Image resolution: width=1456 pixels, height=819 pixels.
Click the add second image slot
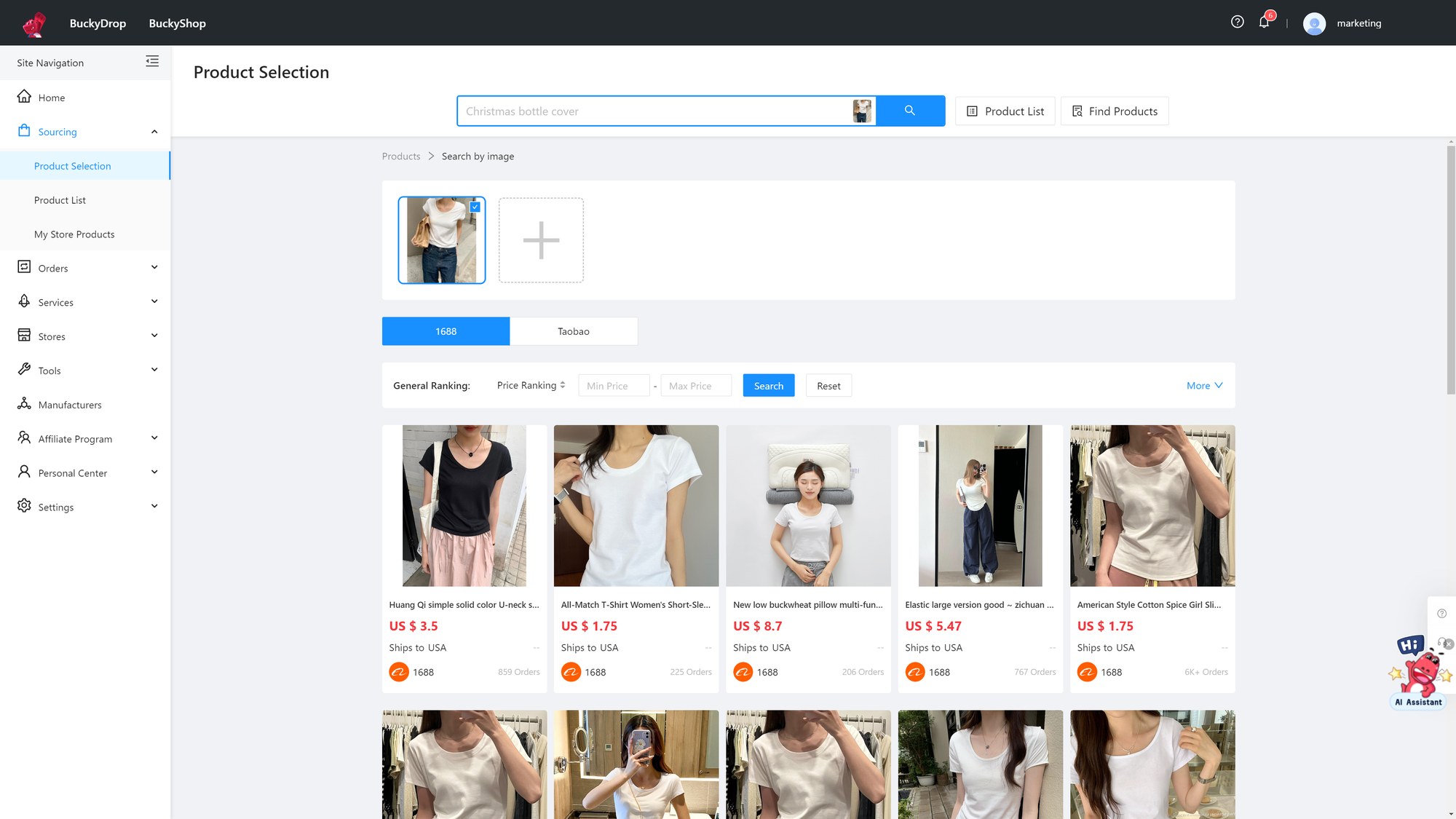[x=541, y=240]
